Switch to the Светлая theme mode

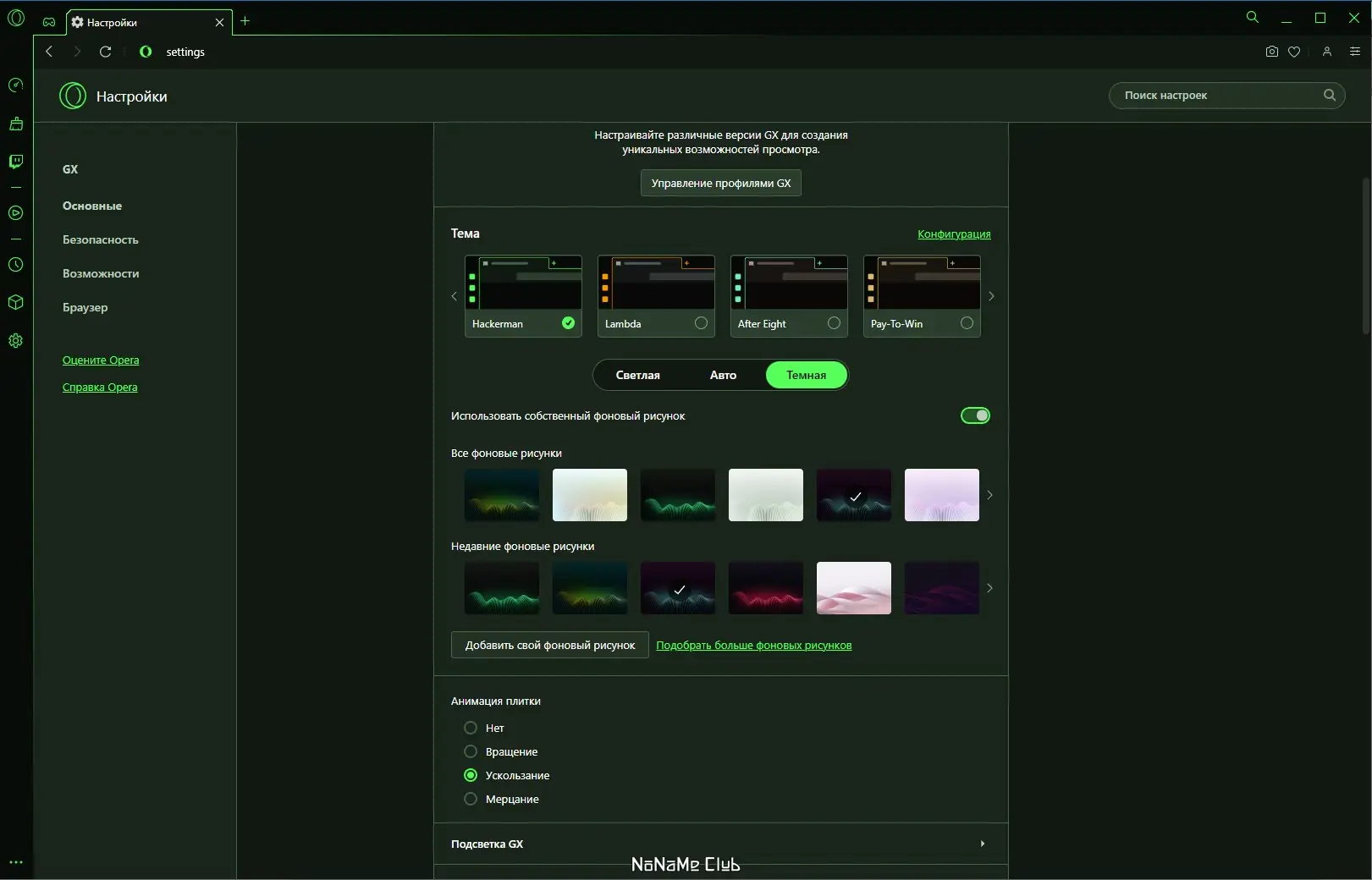(638, 375)
